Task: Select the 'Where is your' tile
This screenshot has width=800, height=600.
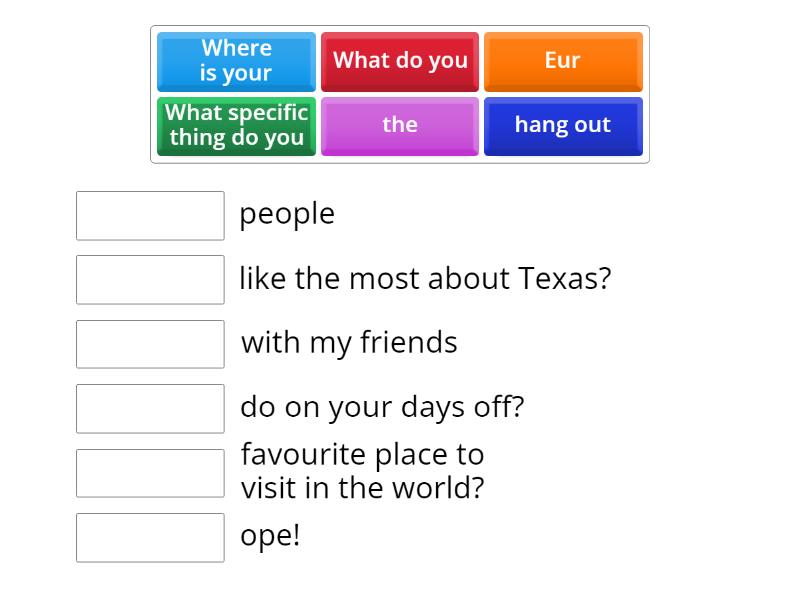Action: pyautogui.click(x=236, y=61)
